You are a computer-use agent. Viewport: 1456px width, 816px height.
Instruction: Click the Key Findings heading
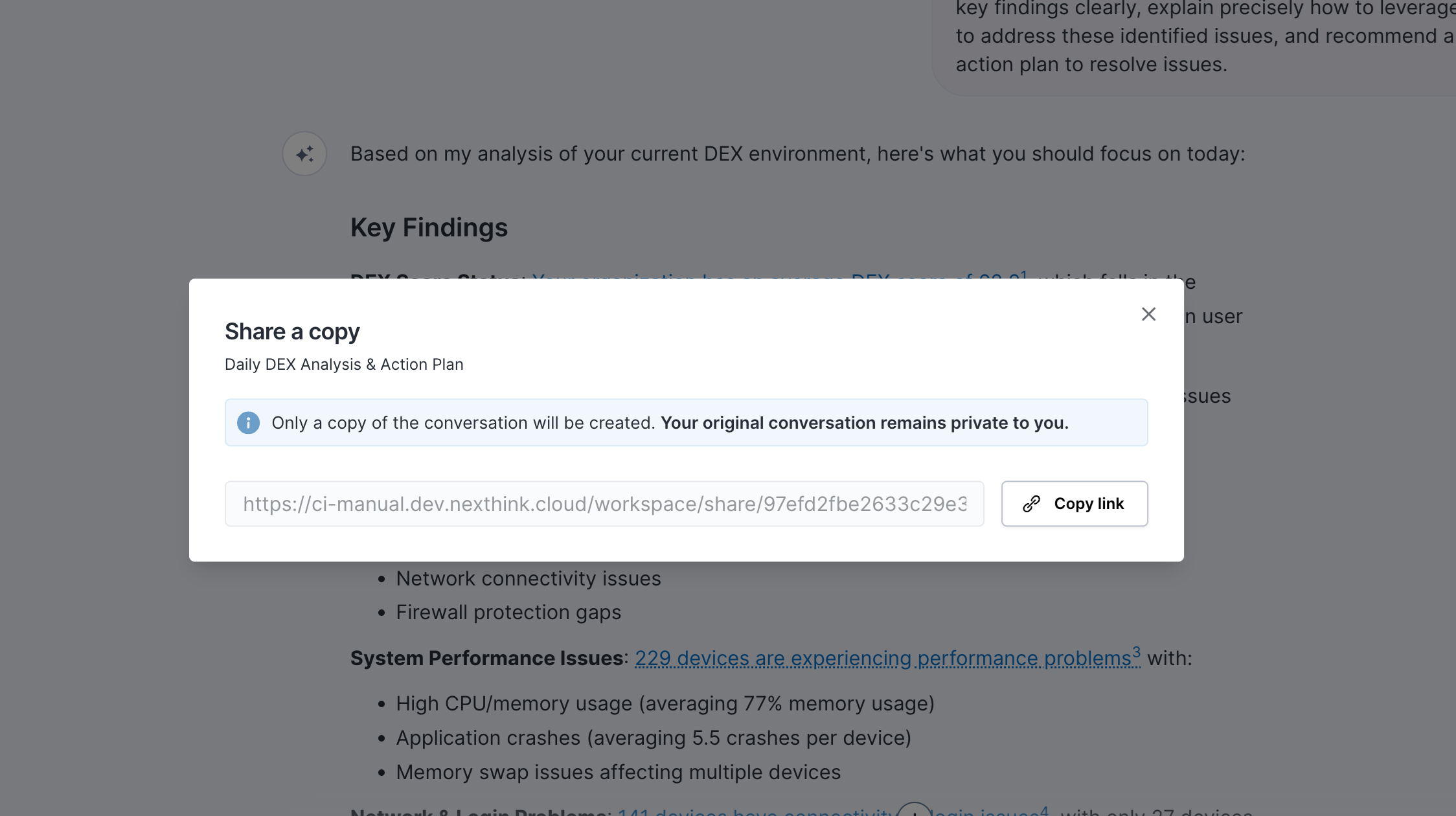(429, 228)
